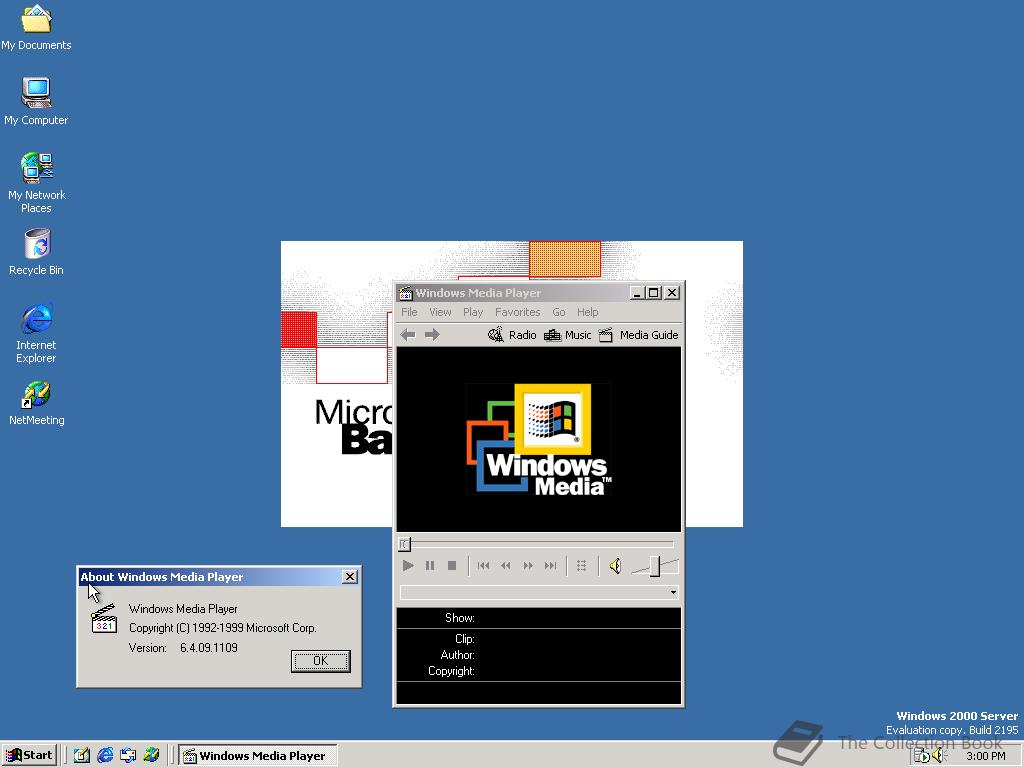Open the Start menu
Viewport: 1024px width, 768px height.
[29, 755]
